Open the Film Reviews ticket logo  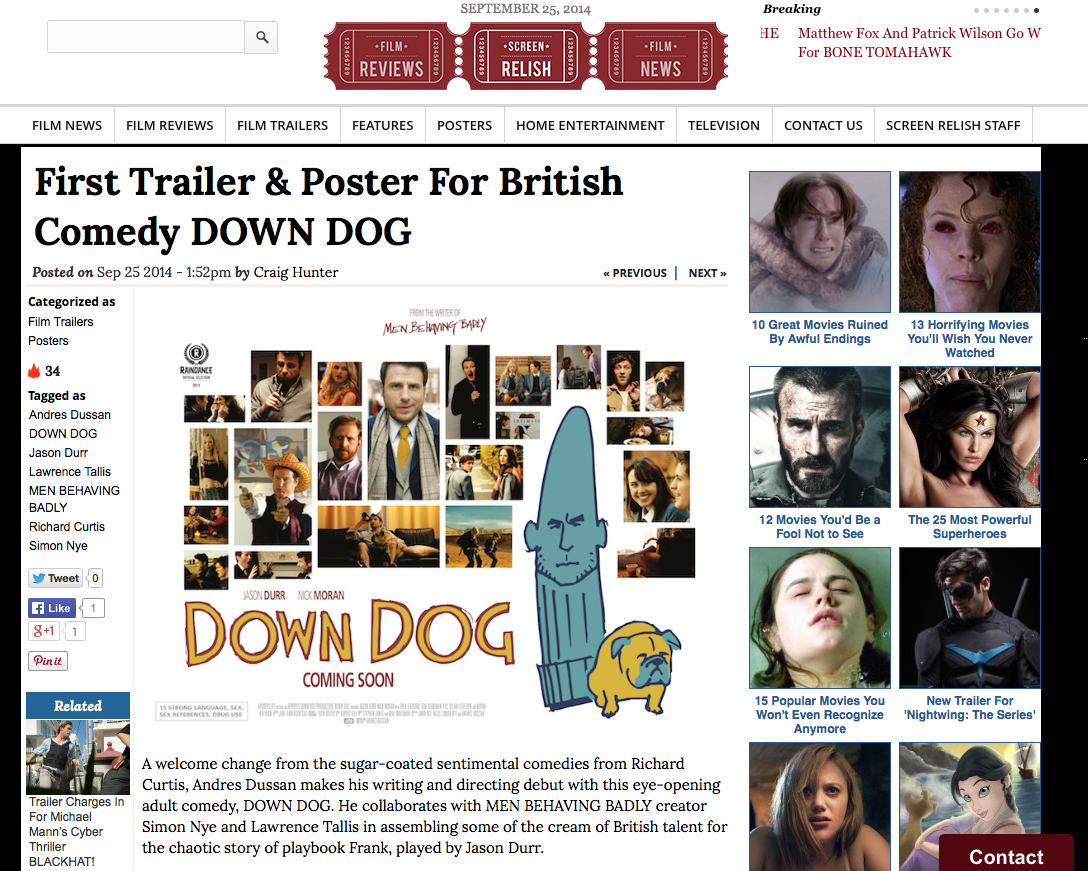coord(391,56)
